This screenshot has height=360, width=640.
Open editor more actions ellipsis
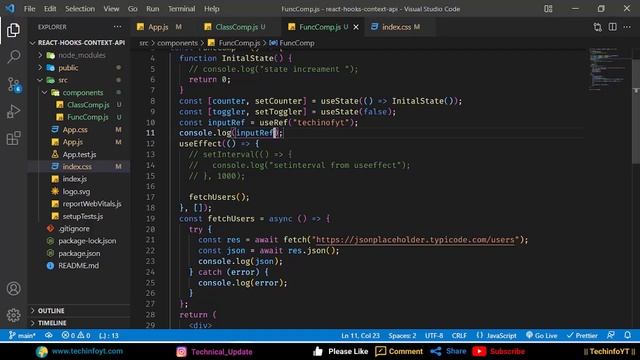pyautogui.click(x=627, y=27)
